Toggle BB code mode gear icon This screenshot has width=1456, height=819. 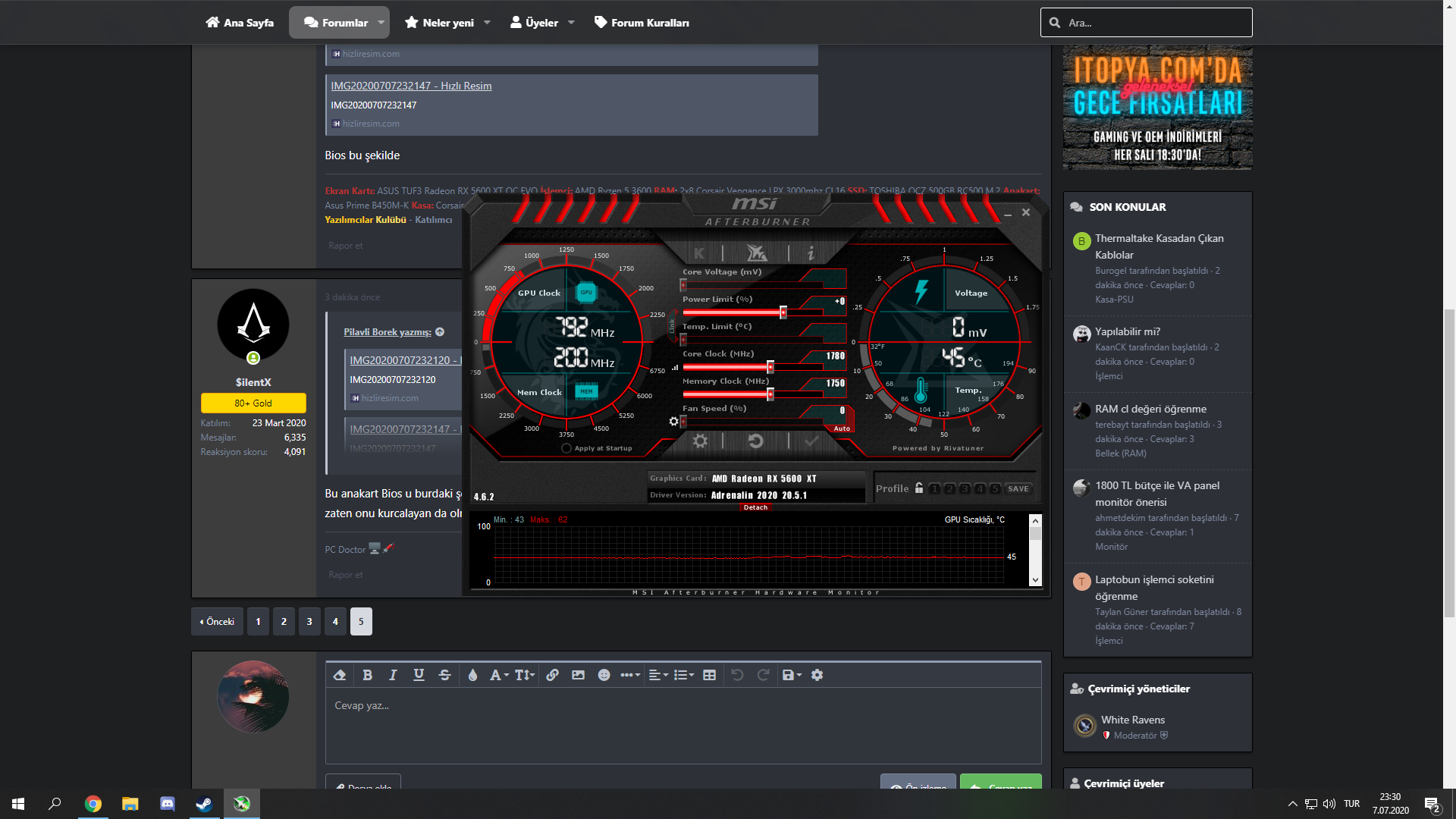817,675
